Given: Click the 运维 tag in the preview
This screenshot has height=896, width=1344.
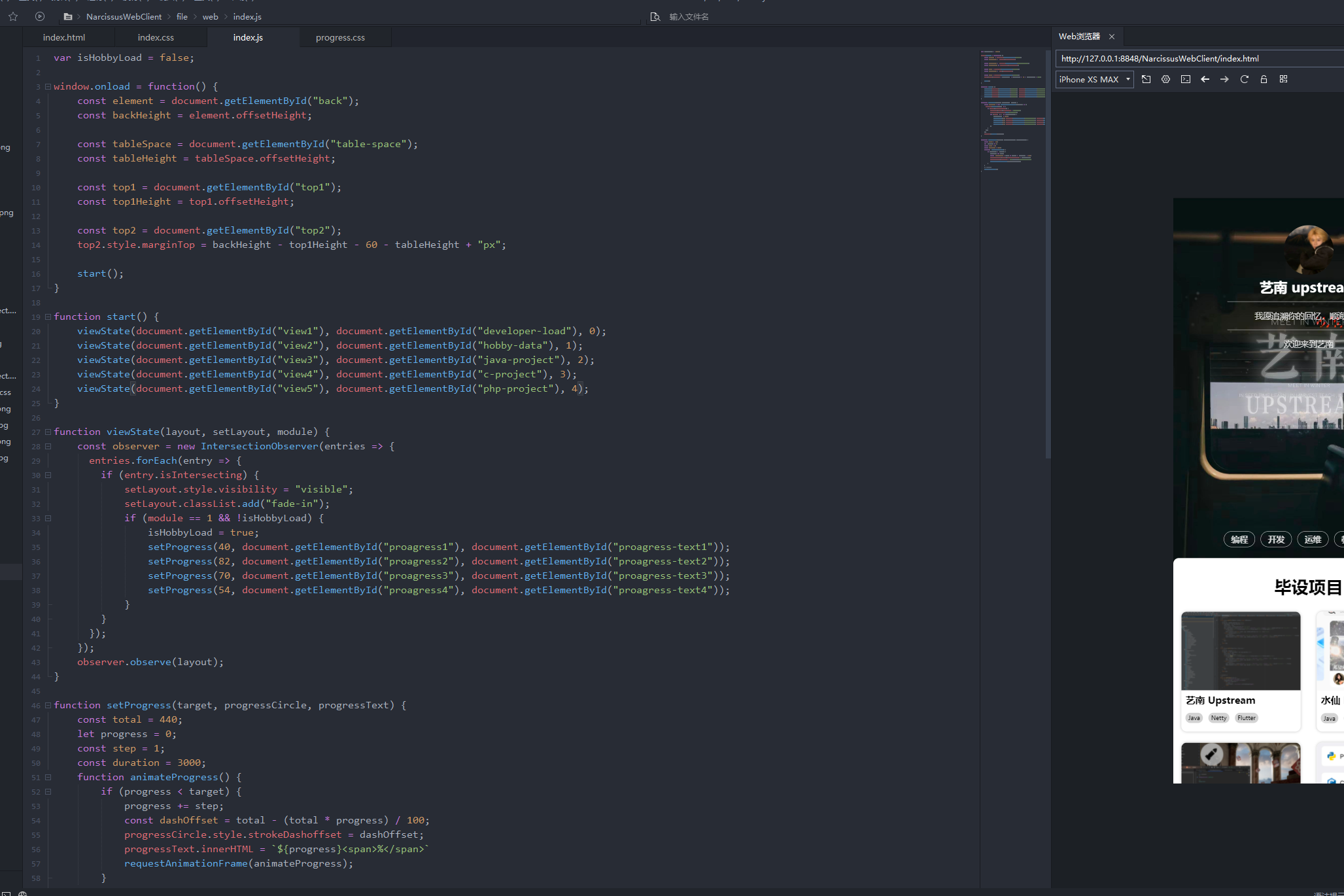Looking at the screenshot, I should 1313,540.
